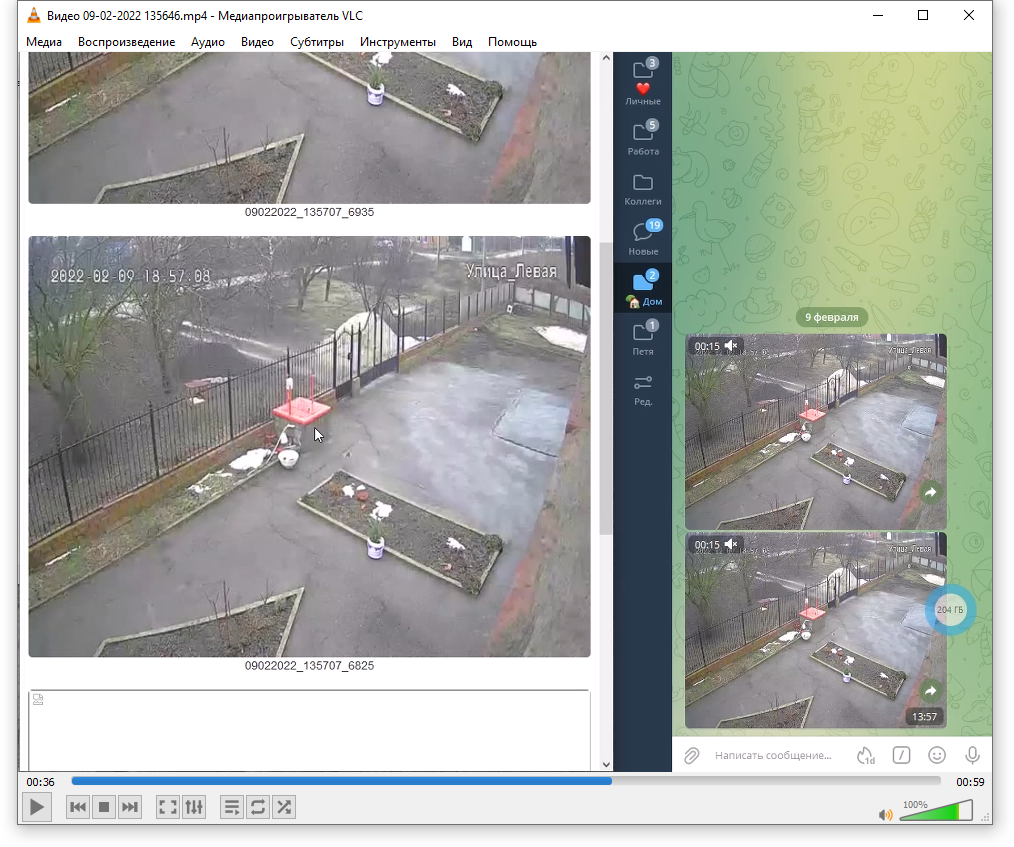This screenshot has height=847, width=1014.
Task: Open bot commands slash icon
Action: click(x=901, y=755)
